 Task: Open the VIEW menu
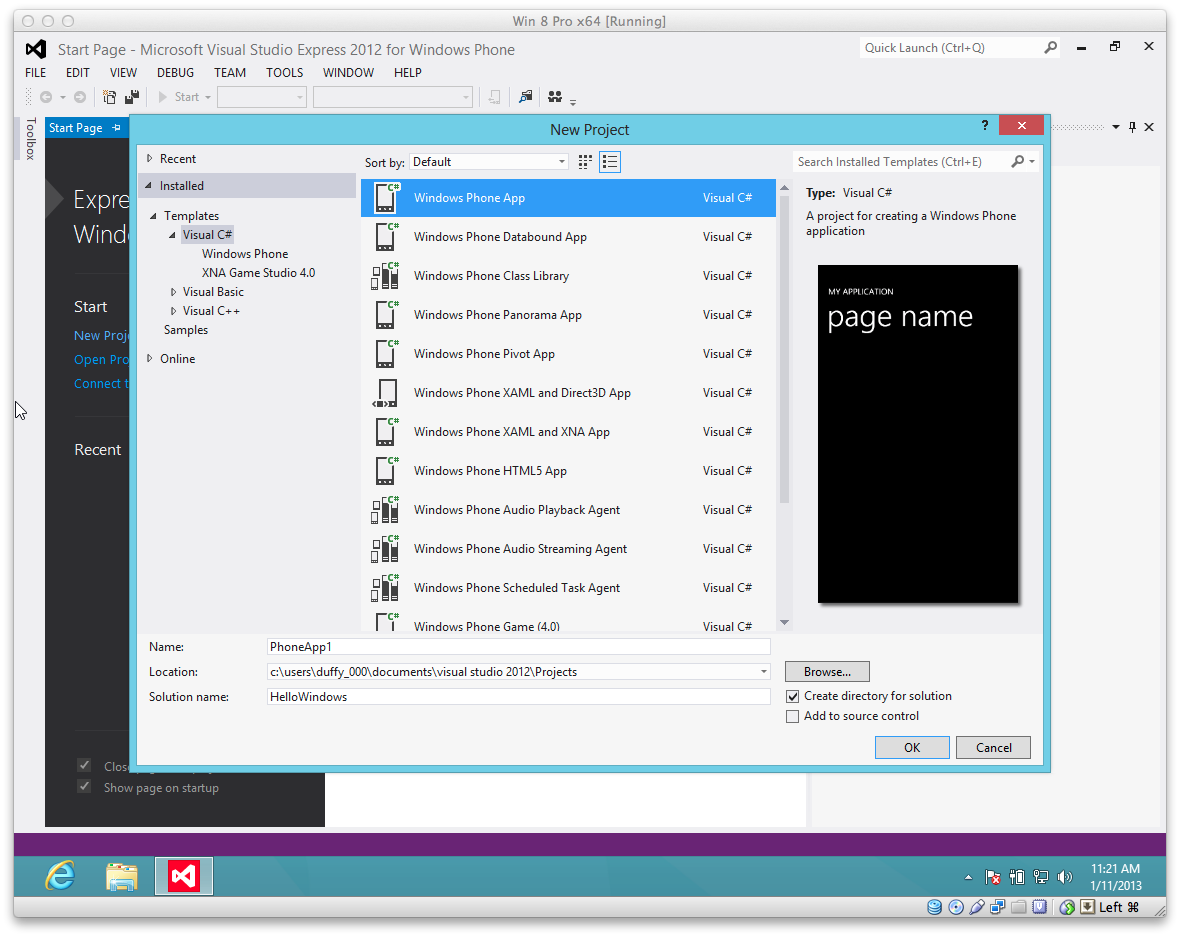coord(123,73)
